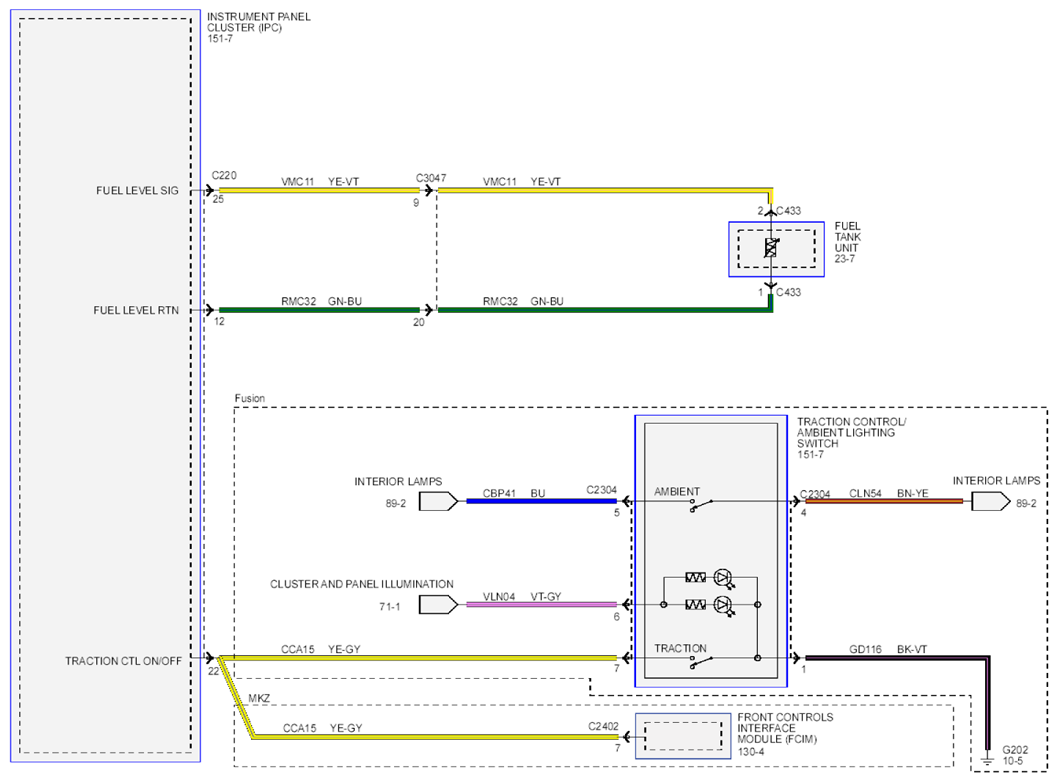Image resolution: width=1058 pixels, height=782 pixels.
Task: Click the Interior Lamps 89-2 left arrow reference
Action: click(x=439, y=501)
